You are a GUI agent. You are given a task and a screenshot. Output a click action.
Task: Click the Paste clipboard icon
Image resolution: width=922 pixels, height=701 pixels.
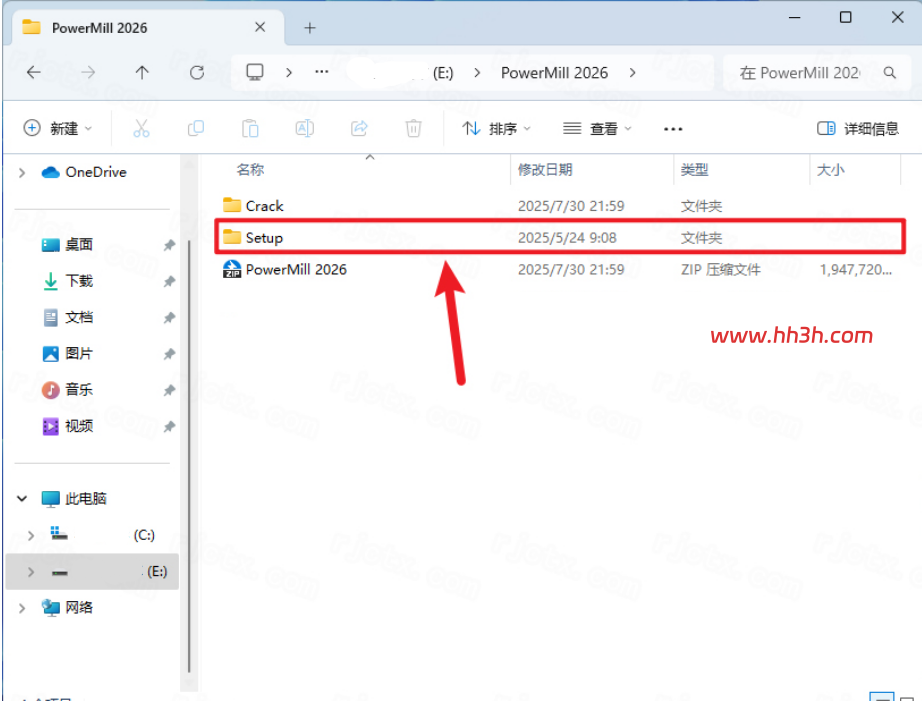(250, 128)
